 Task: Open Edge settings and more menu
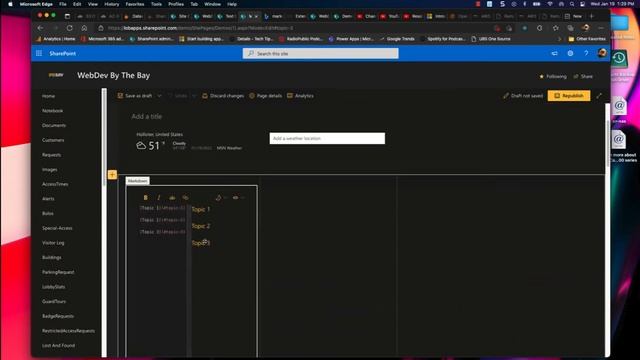pyautogui.click(x=601, y=28)
